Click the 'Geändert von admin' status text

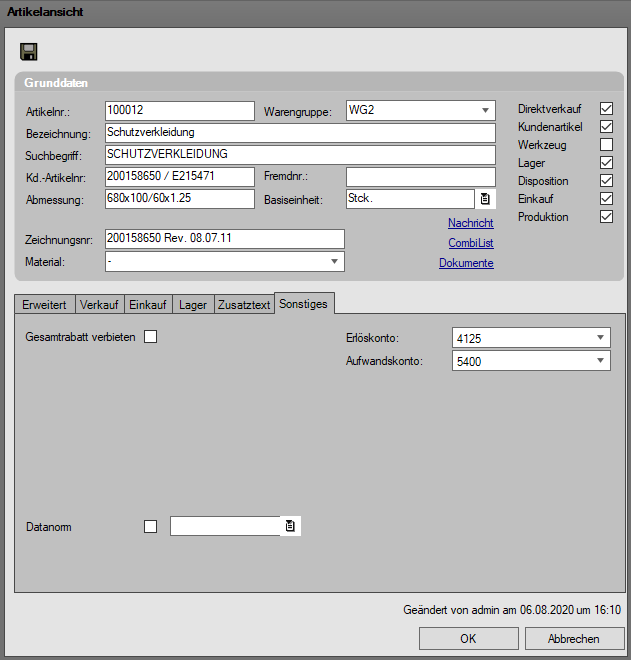click(512, 609)
